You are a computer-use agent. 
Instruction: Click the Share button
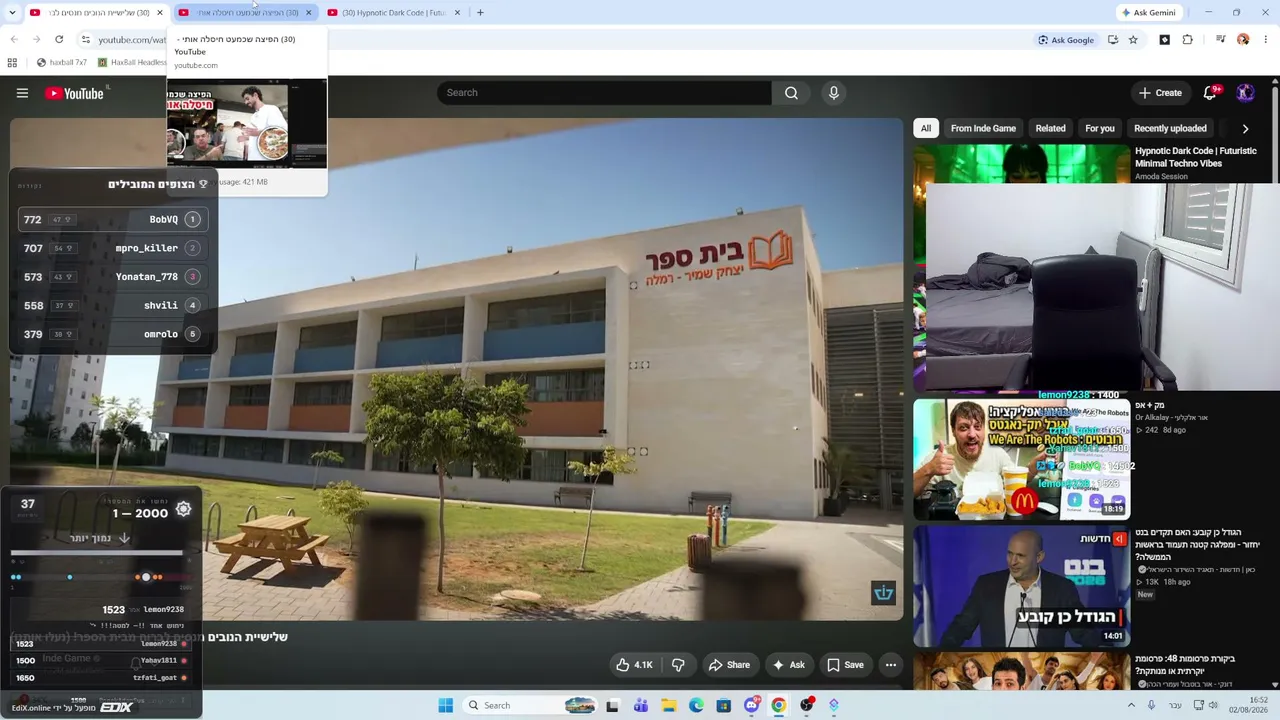pos(729,665)
